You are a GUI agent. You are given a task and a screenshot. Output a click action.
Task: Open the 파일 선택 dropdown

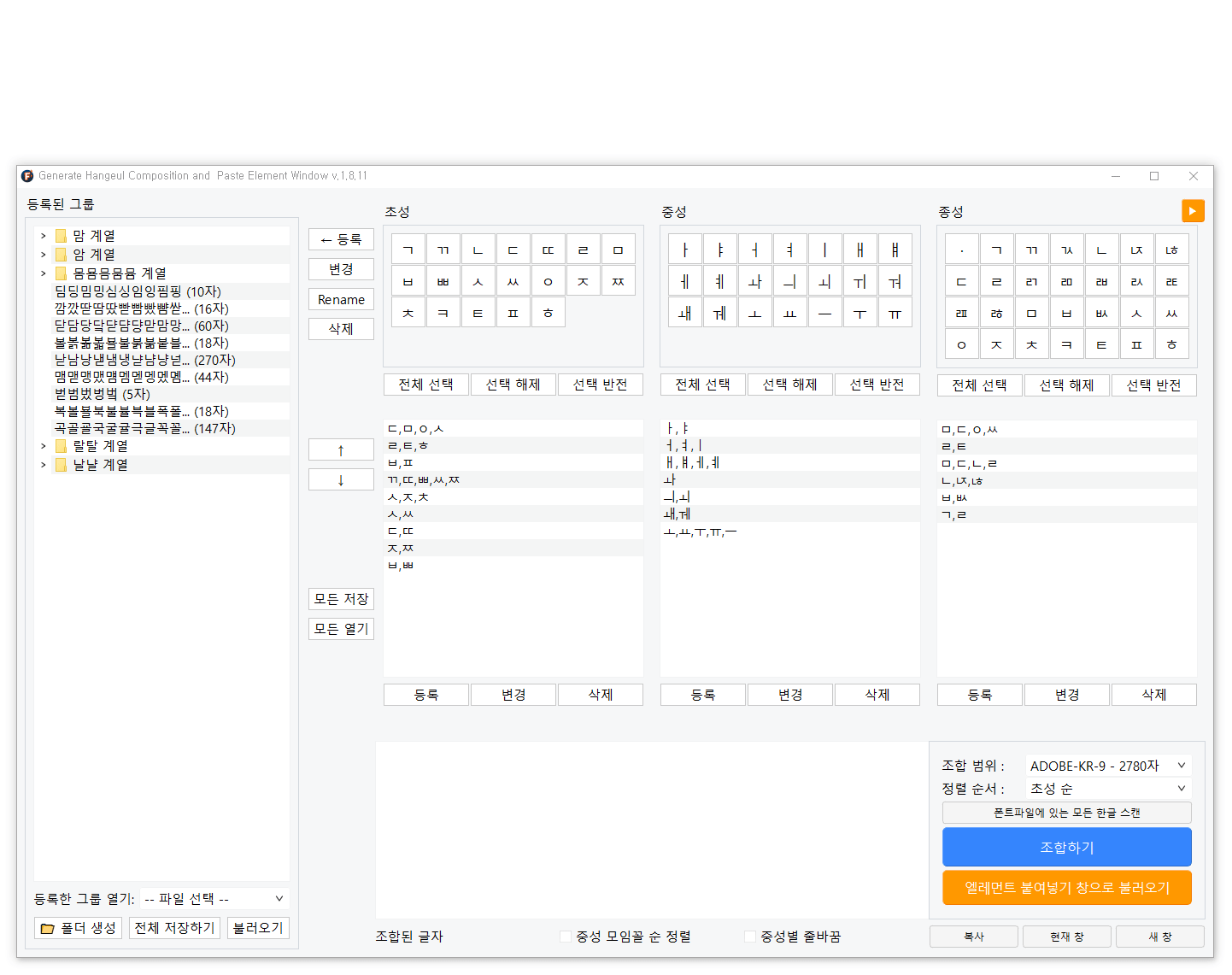pos(214,899)
